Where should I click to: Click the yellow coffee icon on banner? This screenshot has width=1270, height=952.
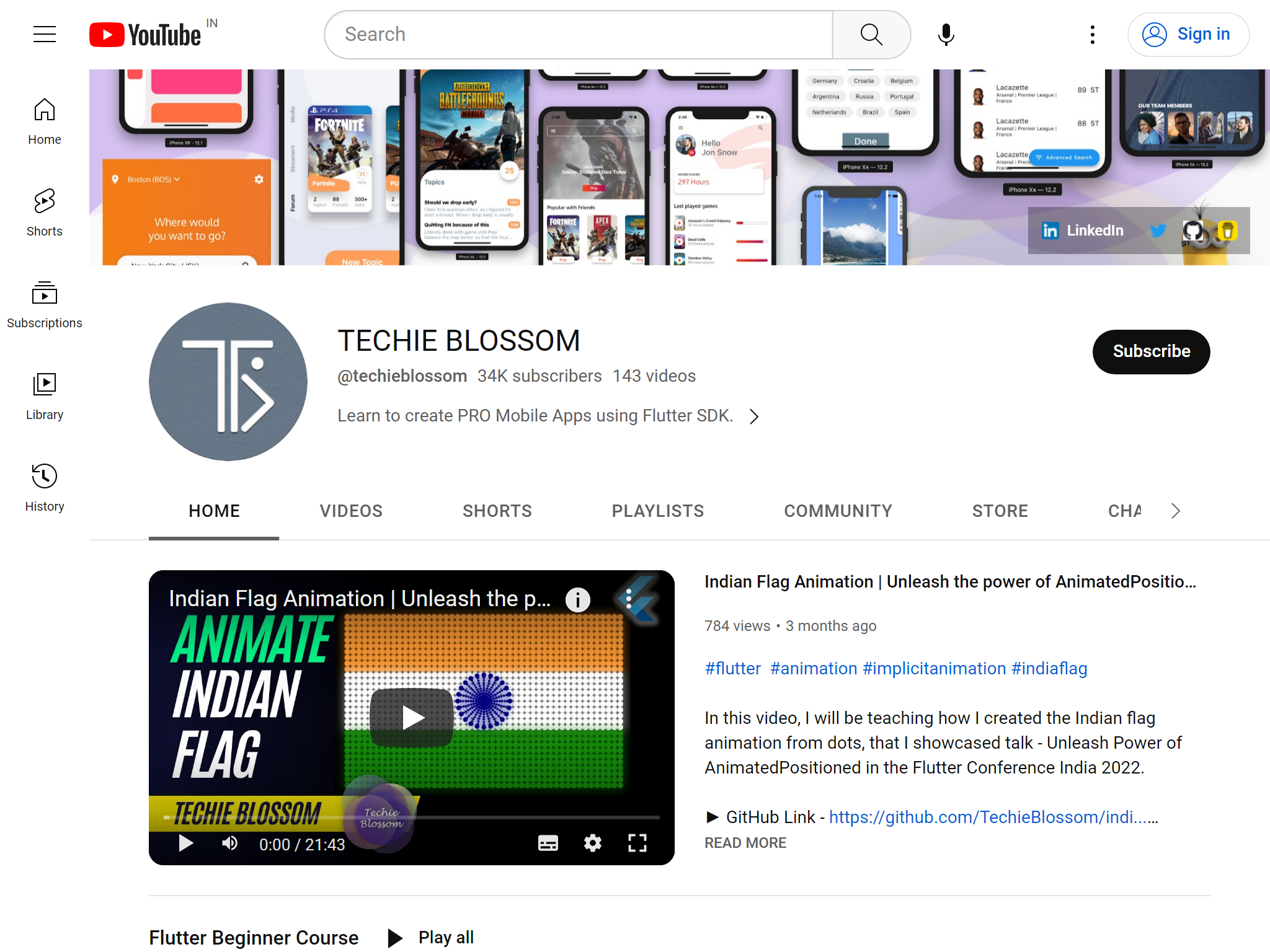[1227, 231]
